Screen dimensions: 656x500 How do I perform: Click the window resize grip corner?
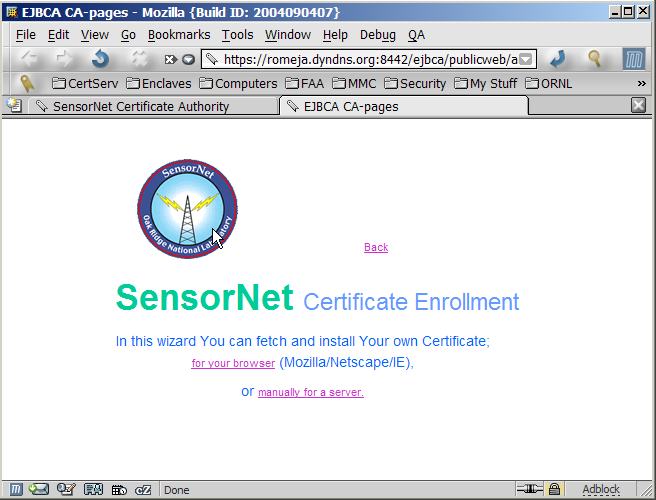pos(645,490)
